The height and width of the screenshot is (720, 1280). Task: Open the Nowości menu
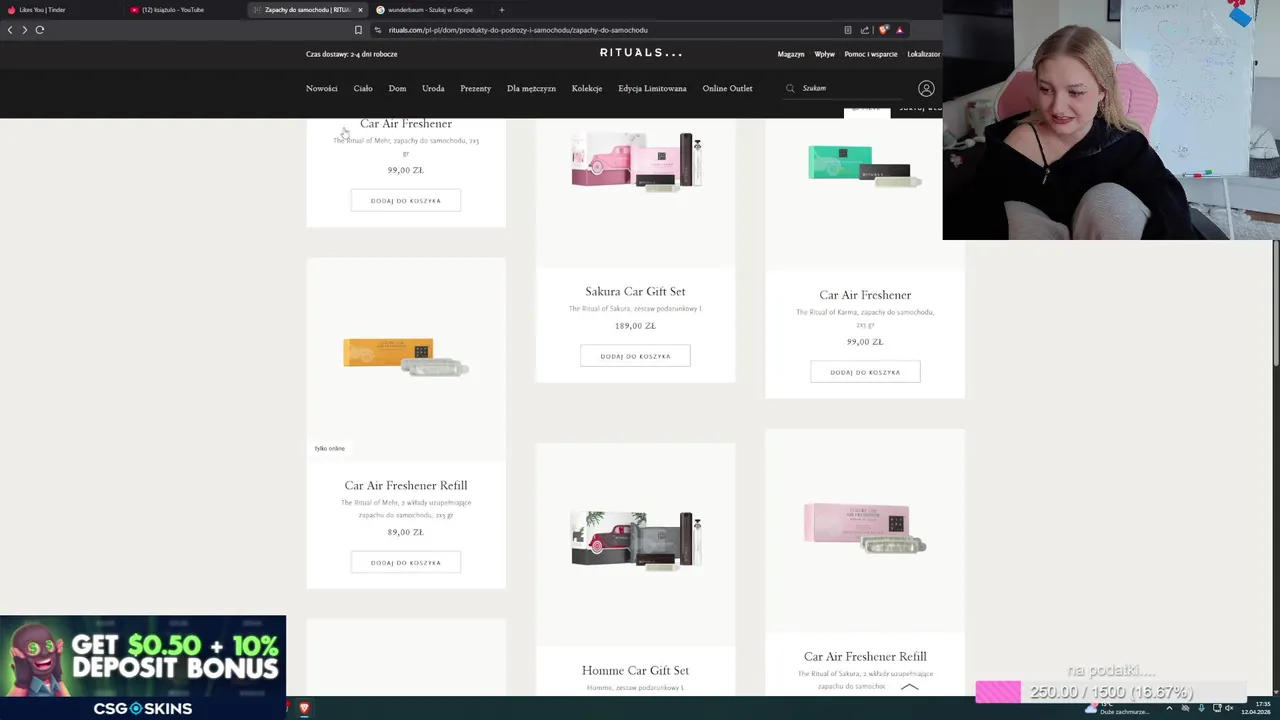(x=322, y=88)
